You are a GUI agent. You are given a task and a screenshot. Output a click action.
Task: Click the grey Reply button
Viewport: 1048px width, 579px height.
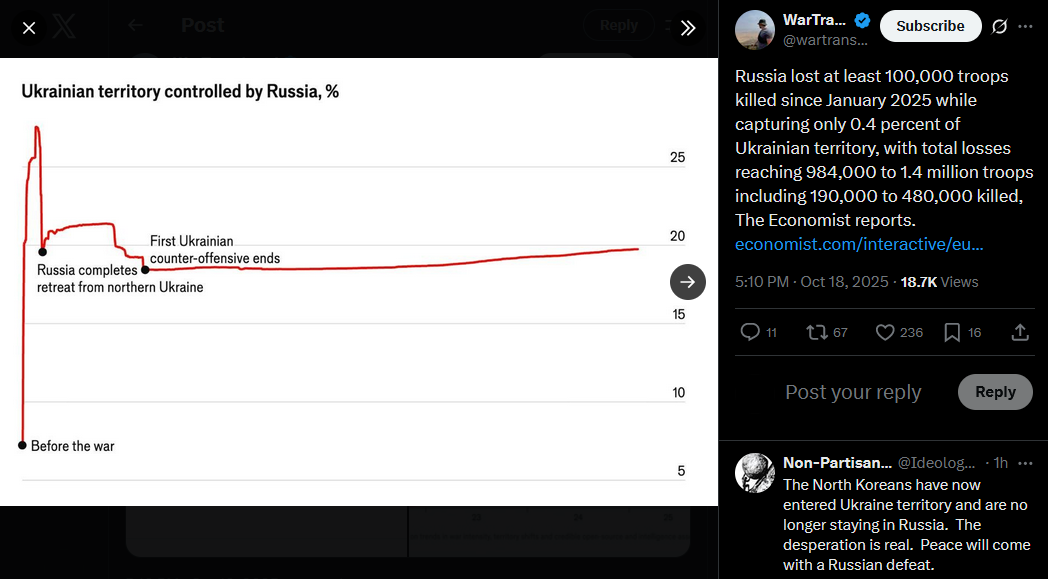[x=995, y=392]
